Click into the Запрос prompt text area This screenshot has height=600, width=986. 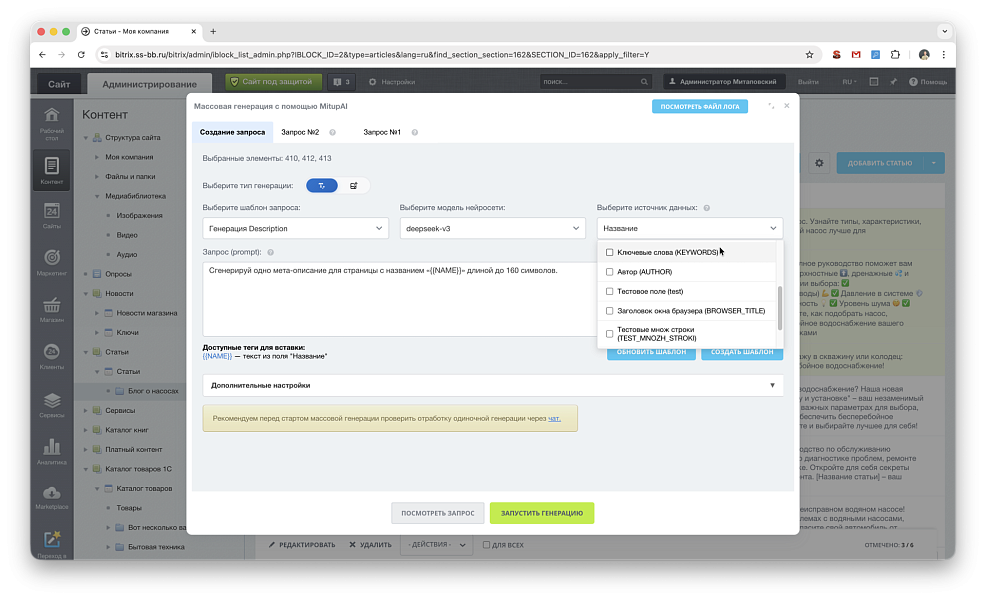[400, 299]
